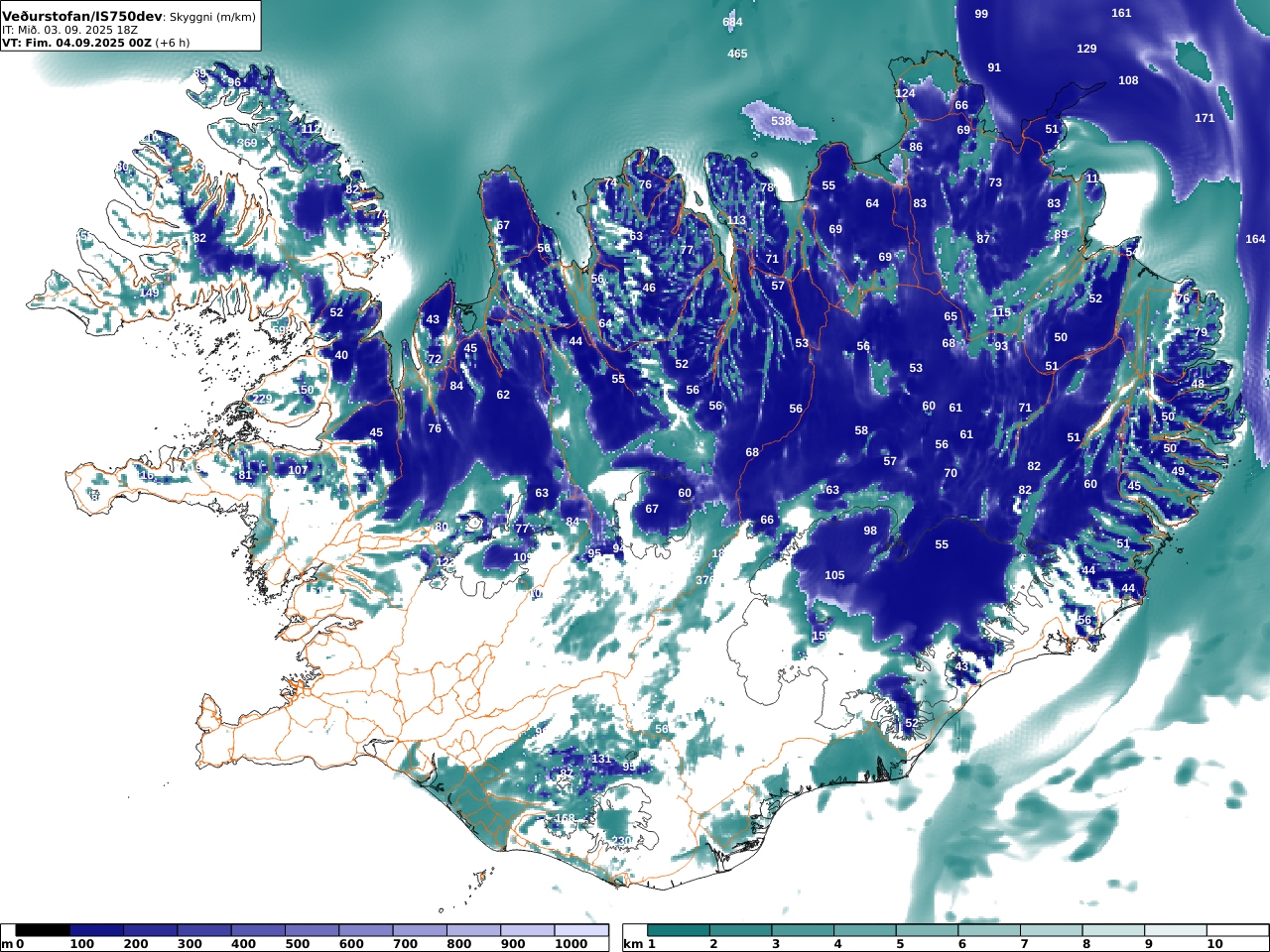The image size is (1270, 952).
Task: Click the 107 value on the Snæfellsnes peninsula
Action: pyautogui.click(x=298, y=470)
